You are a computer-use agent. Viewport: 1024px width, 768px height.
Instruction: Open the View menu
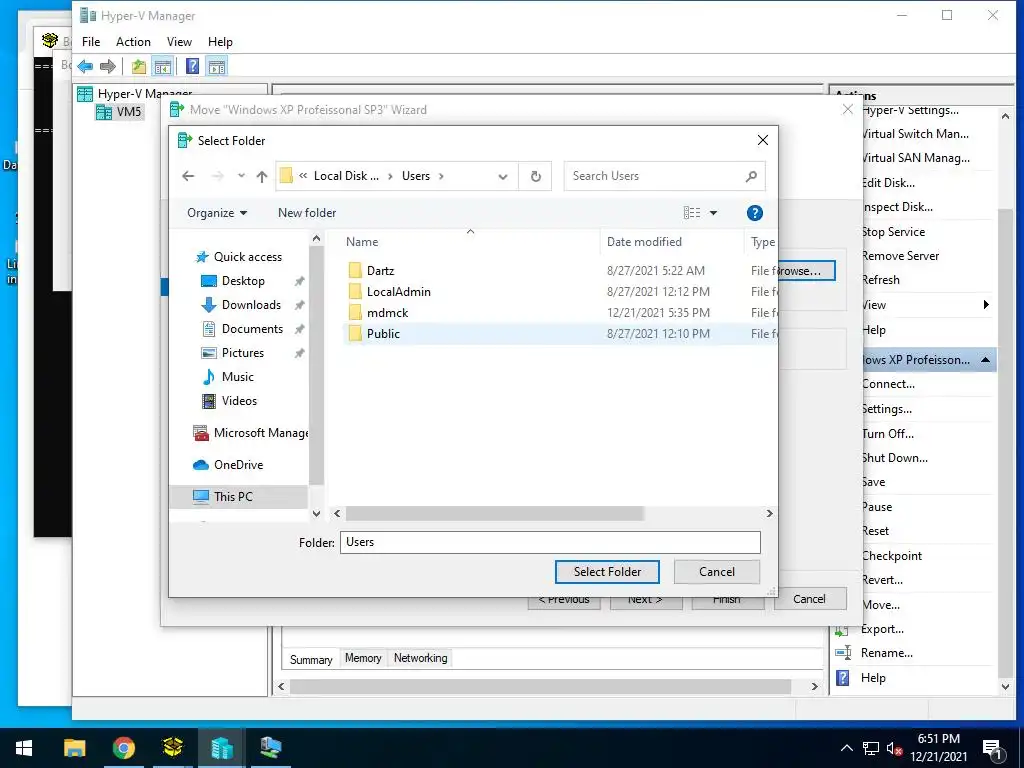[179, 42]
